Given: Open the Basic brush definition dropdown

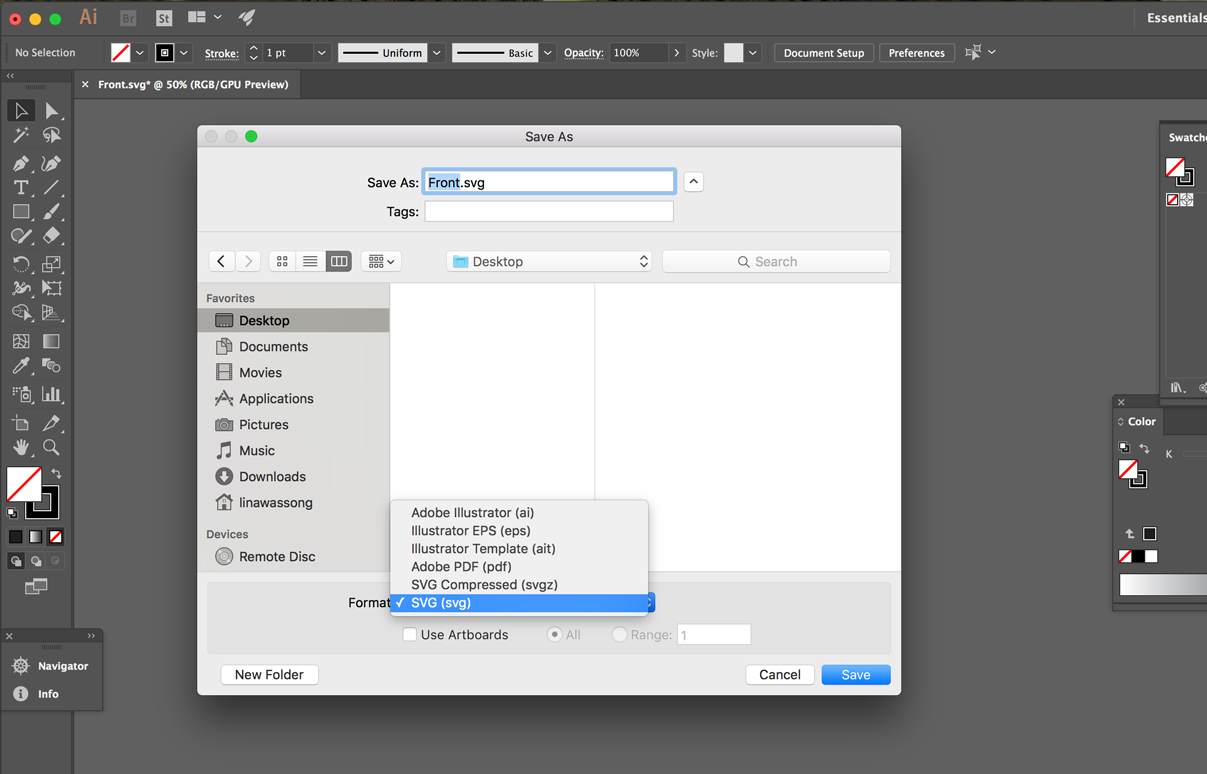Looking at the screenshot, I should point(547,53).
